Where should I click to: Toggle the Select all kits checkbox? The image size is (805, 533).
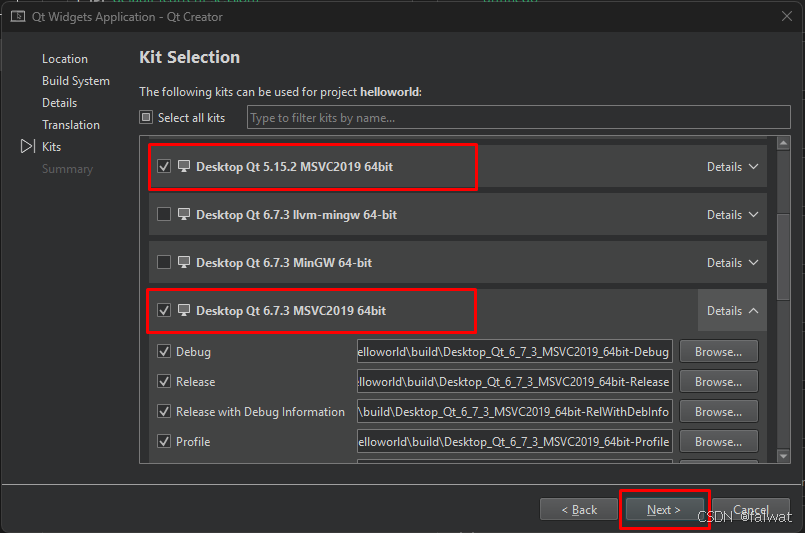[146, 118]
